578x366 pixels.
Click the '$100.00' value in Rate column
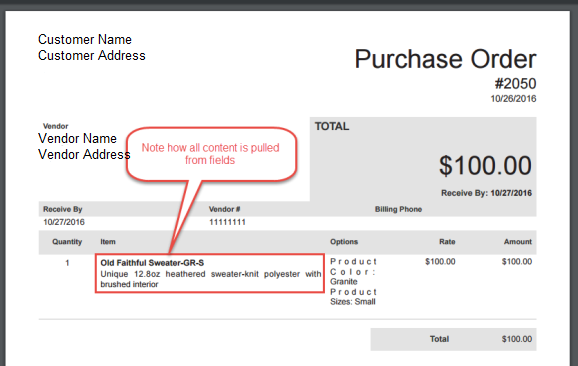[x=440, y=262]
